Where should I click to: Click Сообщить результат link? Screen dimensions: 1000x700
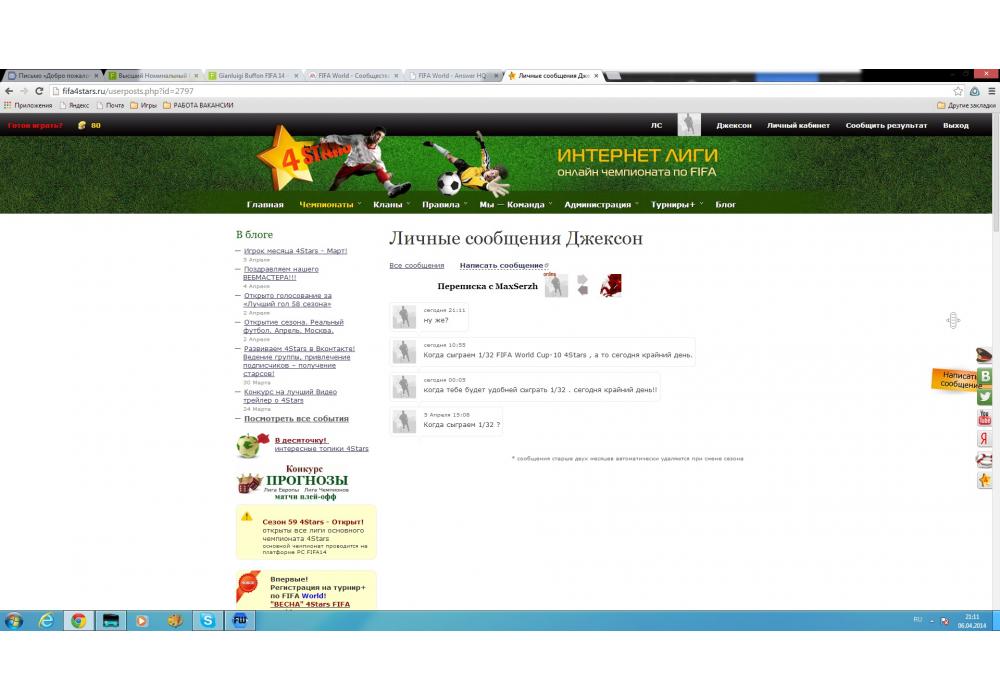pos(886,125)
